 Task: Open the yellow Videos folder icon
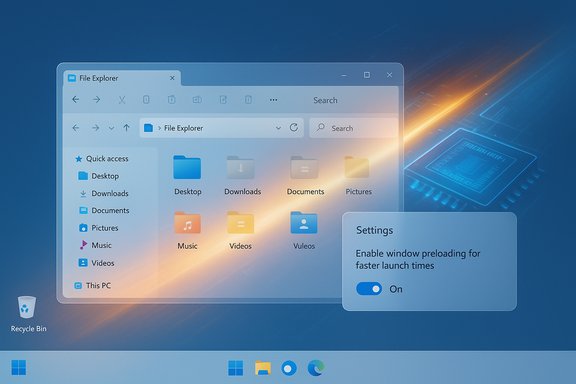pyautogui.click(x=241, y=222)
